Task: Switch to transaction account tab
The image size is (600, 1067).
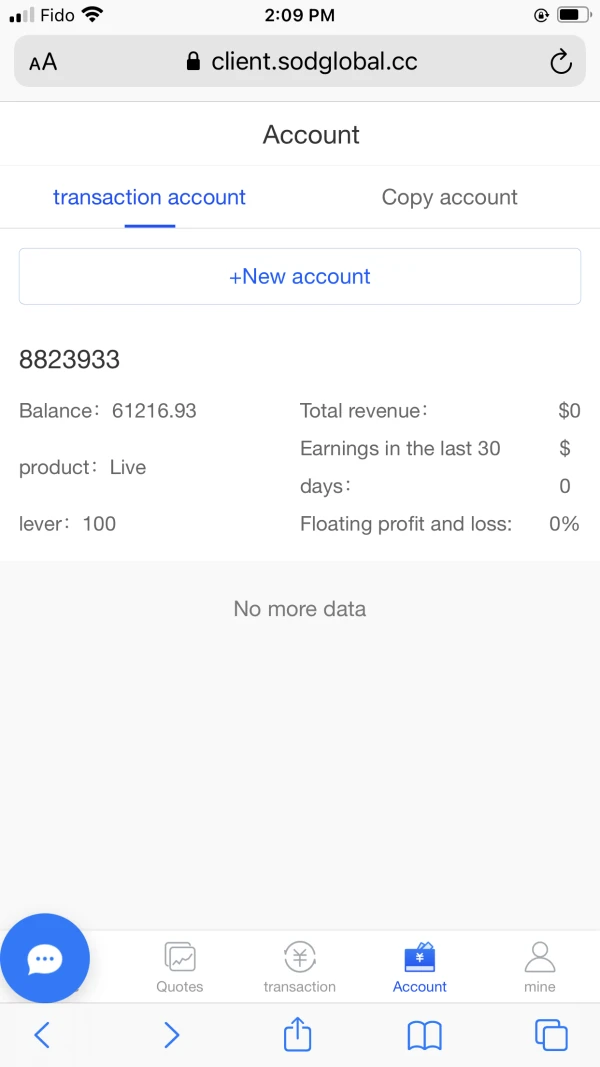Action: pyautogui.click(x=149, y=197)
